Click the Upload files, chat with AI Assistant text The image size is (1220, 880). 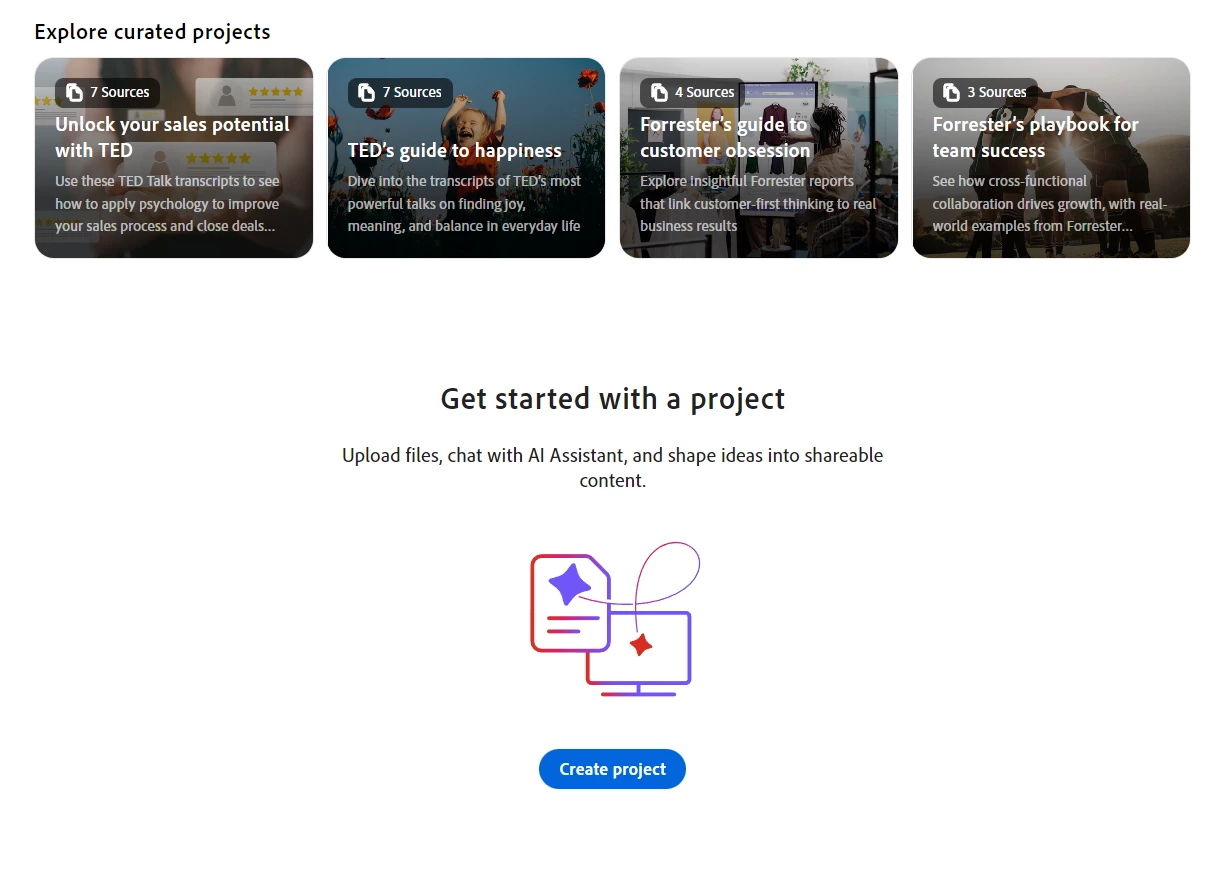tap(613, 468)
